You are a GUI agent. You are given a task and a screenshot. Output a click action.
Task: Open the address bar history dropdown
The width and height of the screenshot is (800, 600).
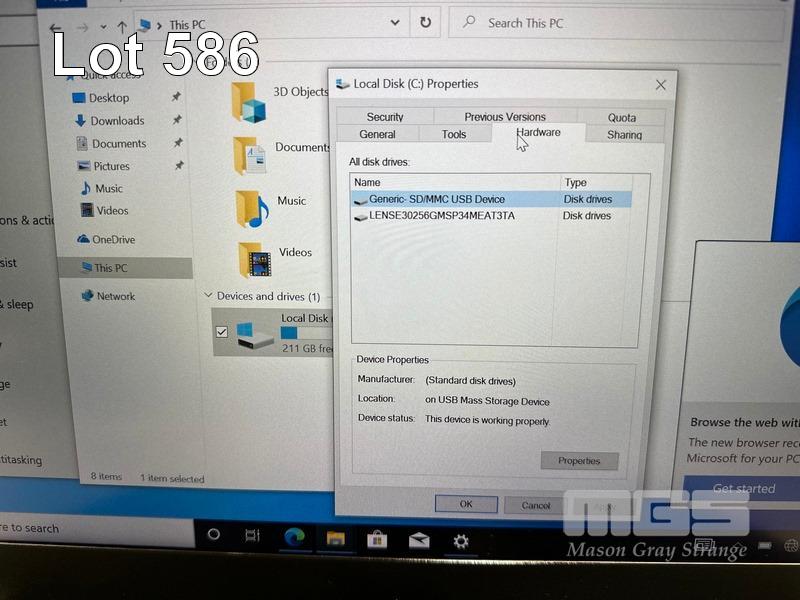pyautogui.click(x=396, y=23)
